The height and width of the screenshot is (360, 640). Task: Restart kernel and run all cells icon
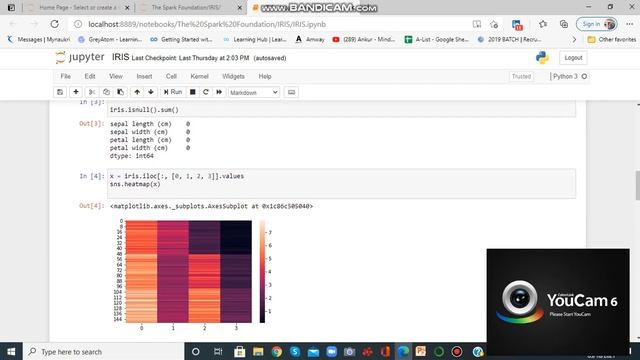tap(219, 92)
